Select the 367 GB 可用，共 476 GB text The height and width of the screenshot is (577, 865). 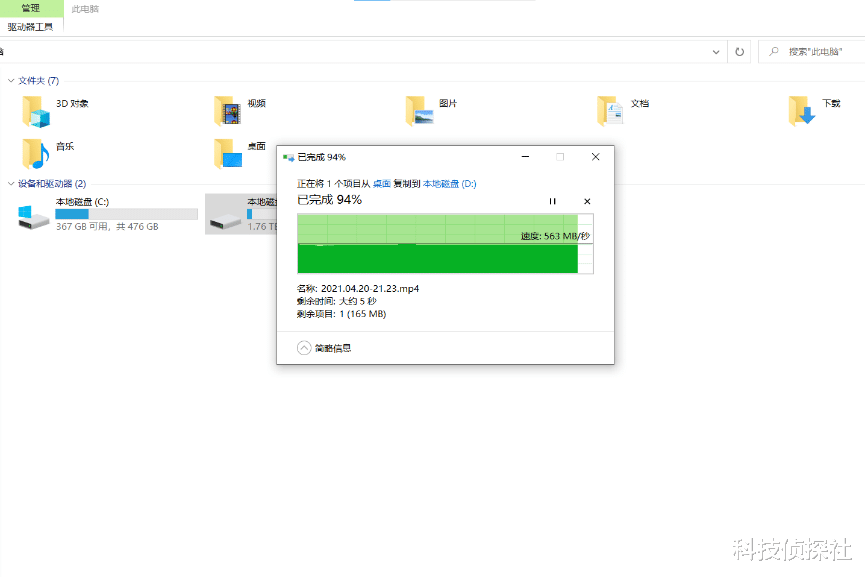107,227
